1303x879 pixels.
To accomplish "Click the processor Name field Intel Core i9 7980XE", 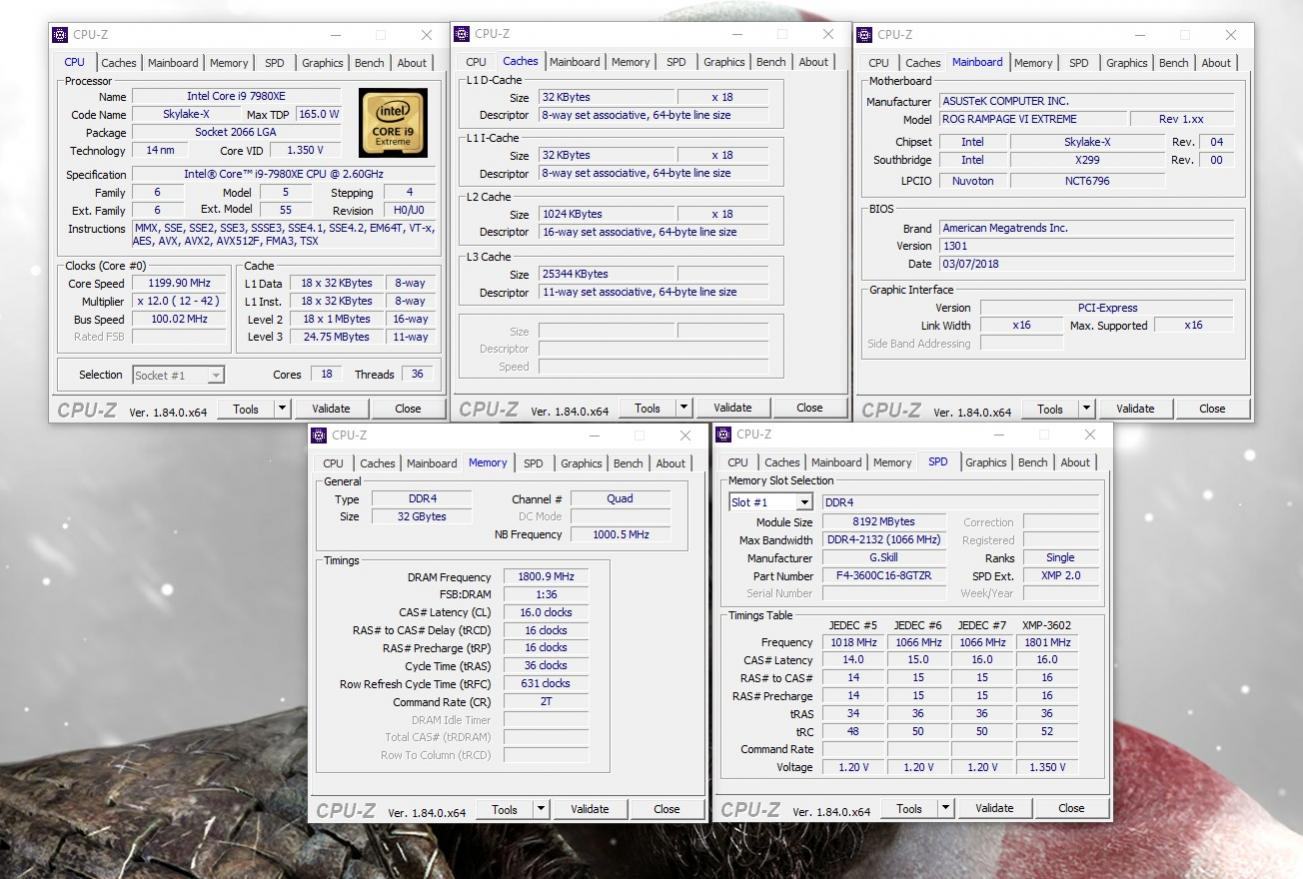I will point(238,97).
